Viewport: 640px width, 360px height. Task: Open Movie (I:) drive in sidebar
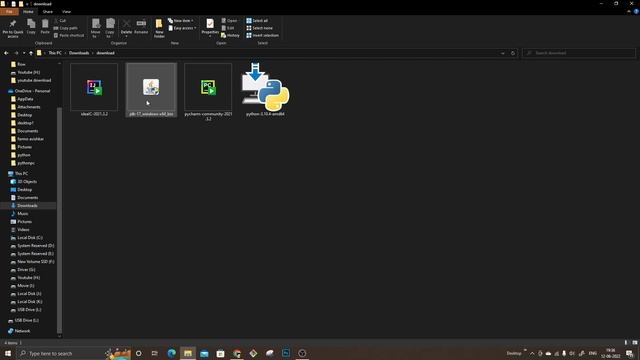coord(25,286)
